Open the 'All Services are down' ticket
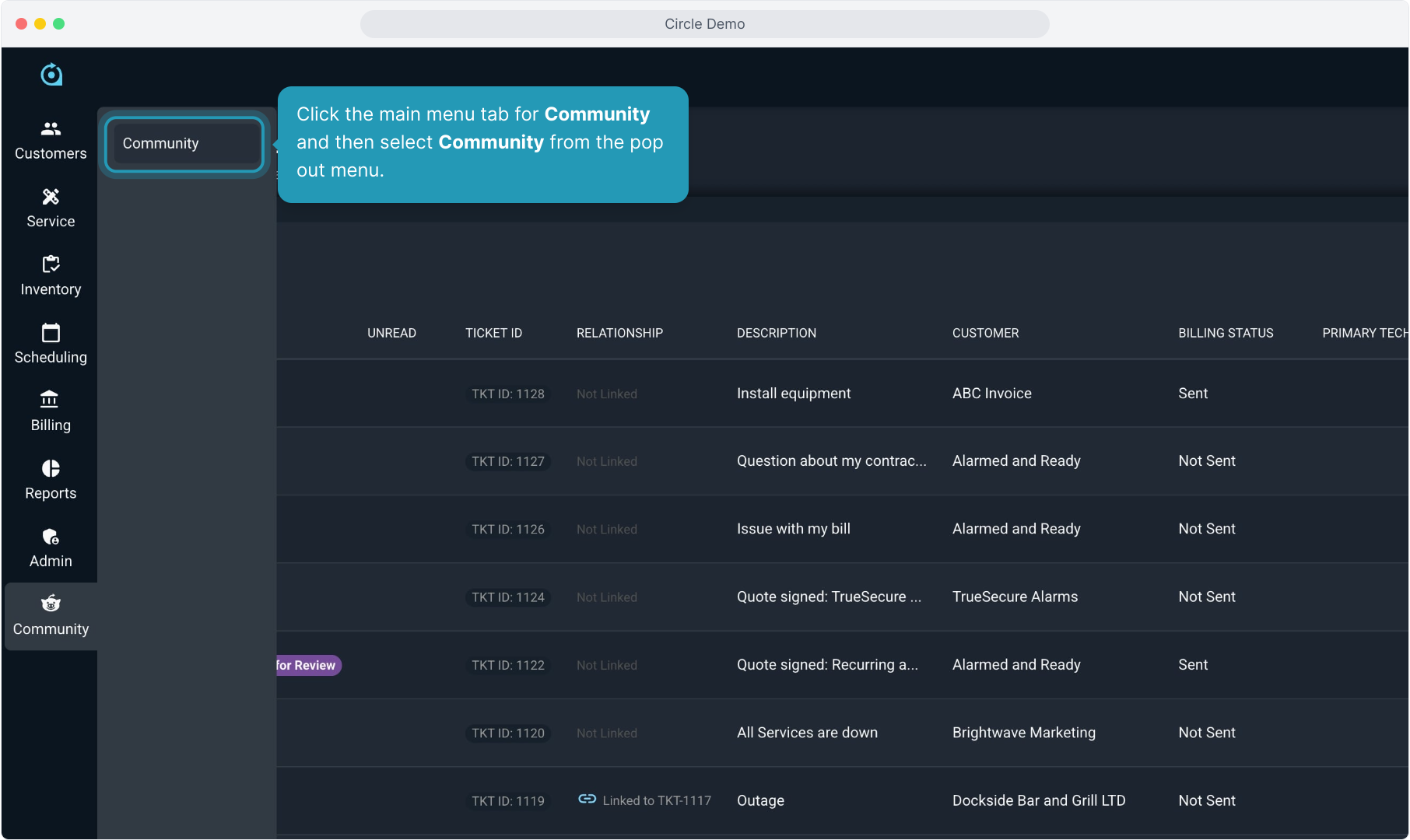Image resolution: width=1410 pixels, height=840 pixels. (x=807, y=733)
